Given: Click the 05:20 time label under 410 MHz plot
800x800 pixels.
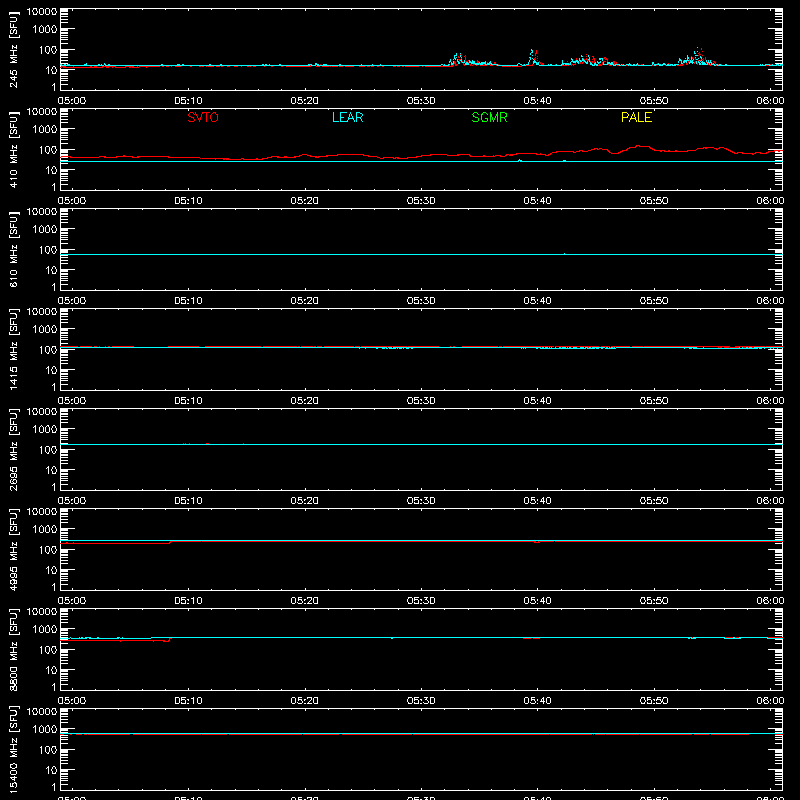Looking at the screenshot, I should pos(305,201).
